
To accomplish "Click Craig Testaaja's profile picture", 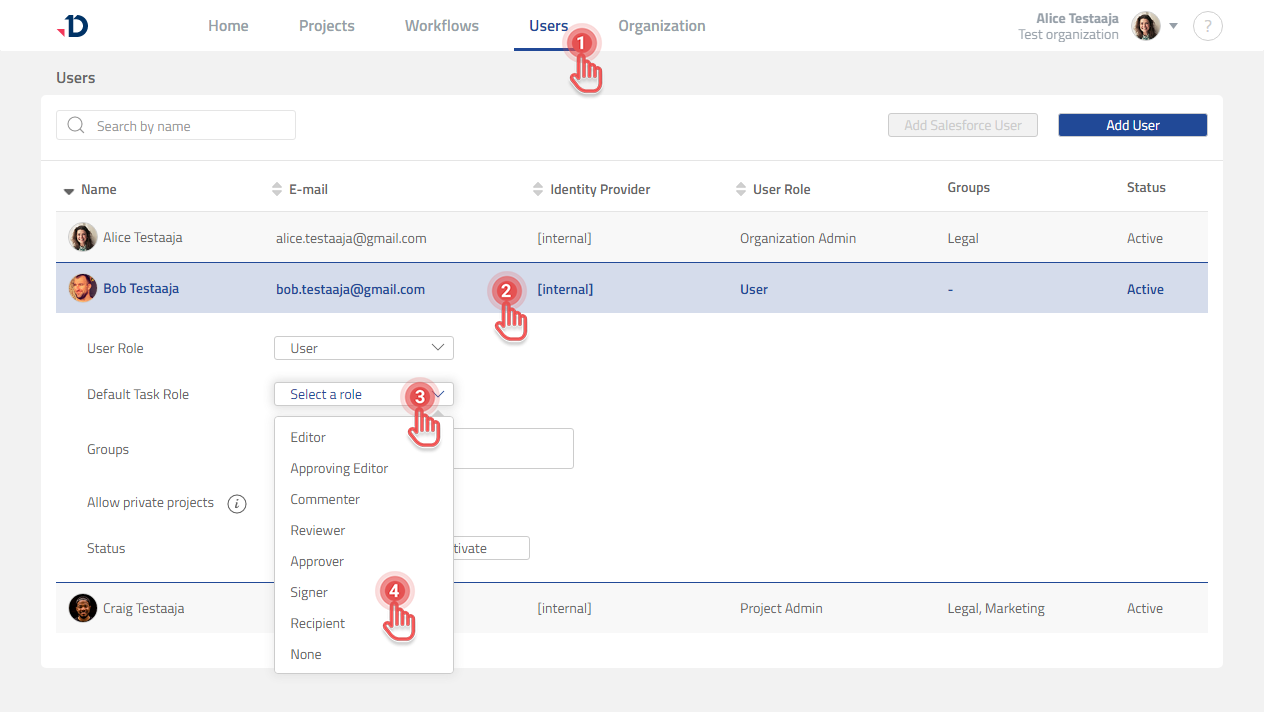I will [x=82, y=608].
